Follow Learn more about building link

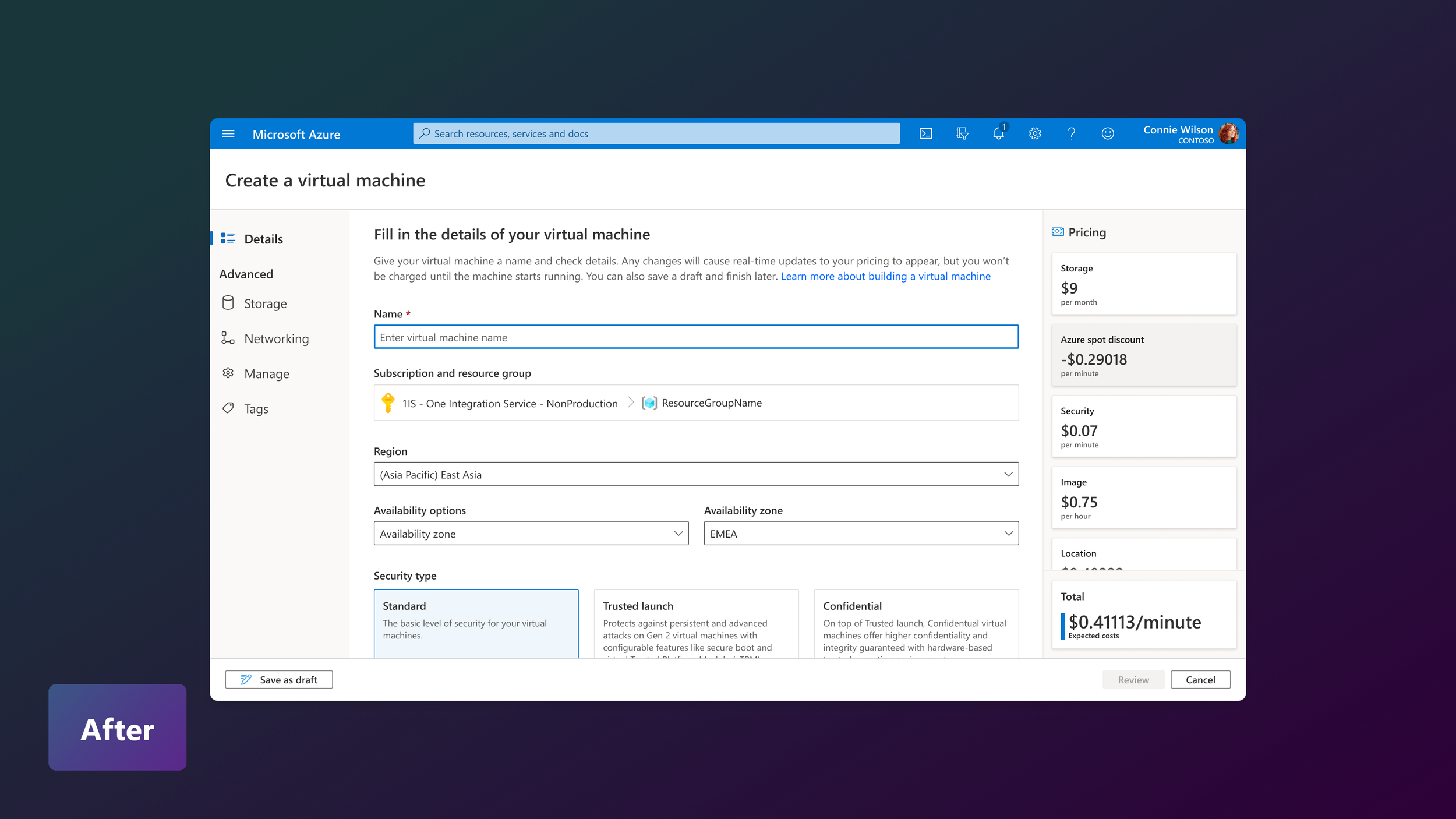(x=885, y=277)
